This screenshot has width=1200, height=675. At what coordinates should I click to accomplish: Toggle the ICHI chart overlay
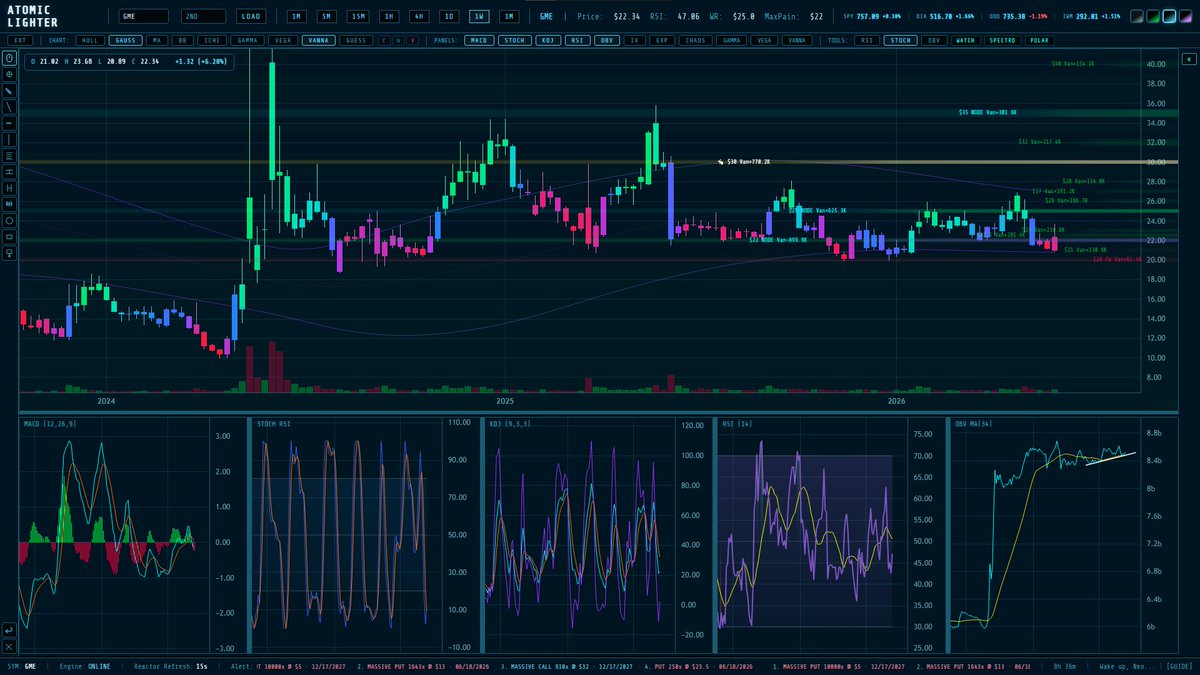(x=210, y=40)
